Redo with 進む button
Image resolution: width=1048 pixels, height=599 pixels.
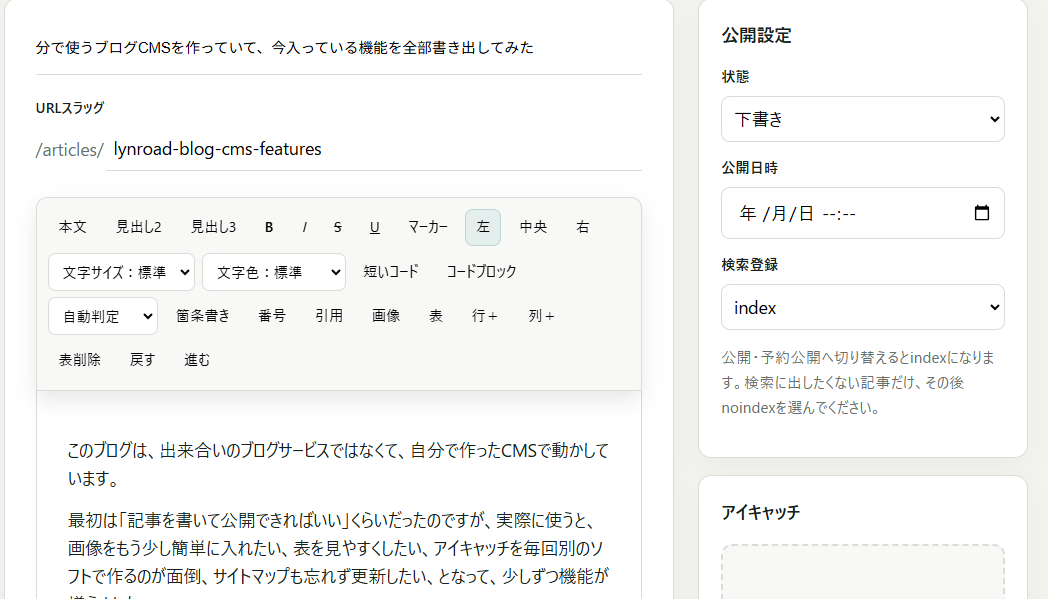(x=197, y=360)
